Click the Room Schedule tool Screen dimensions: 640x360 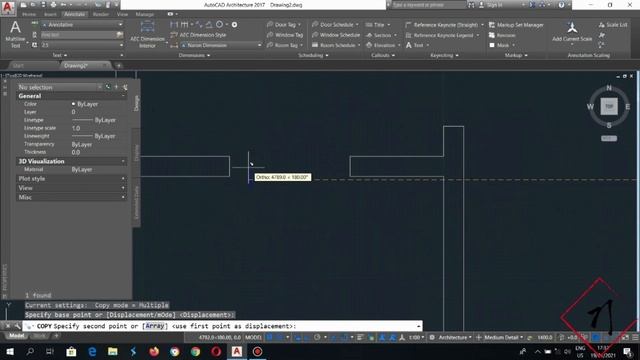coord(336,45)
